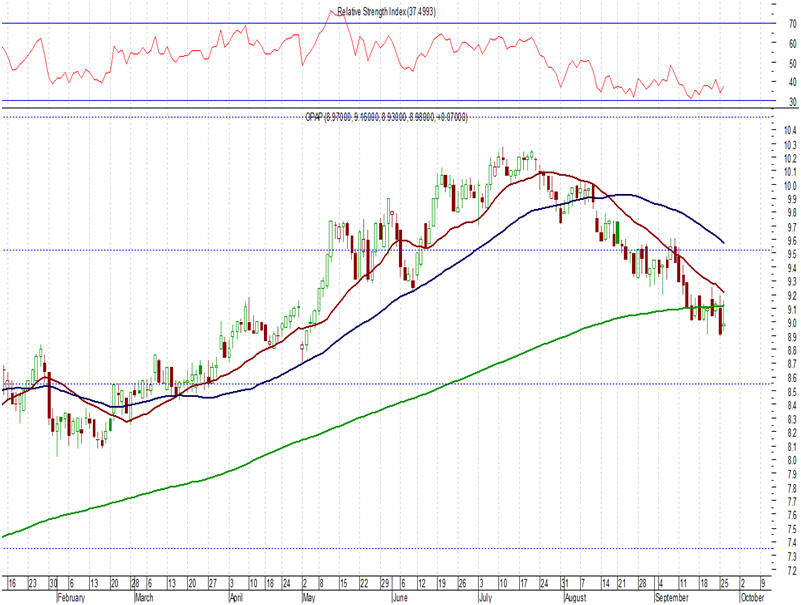Click the 10.1 price axis label
This screenshot has height=605, width=801.
[x=791, y=172]
